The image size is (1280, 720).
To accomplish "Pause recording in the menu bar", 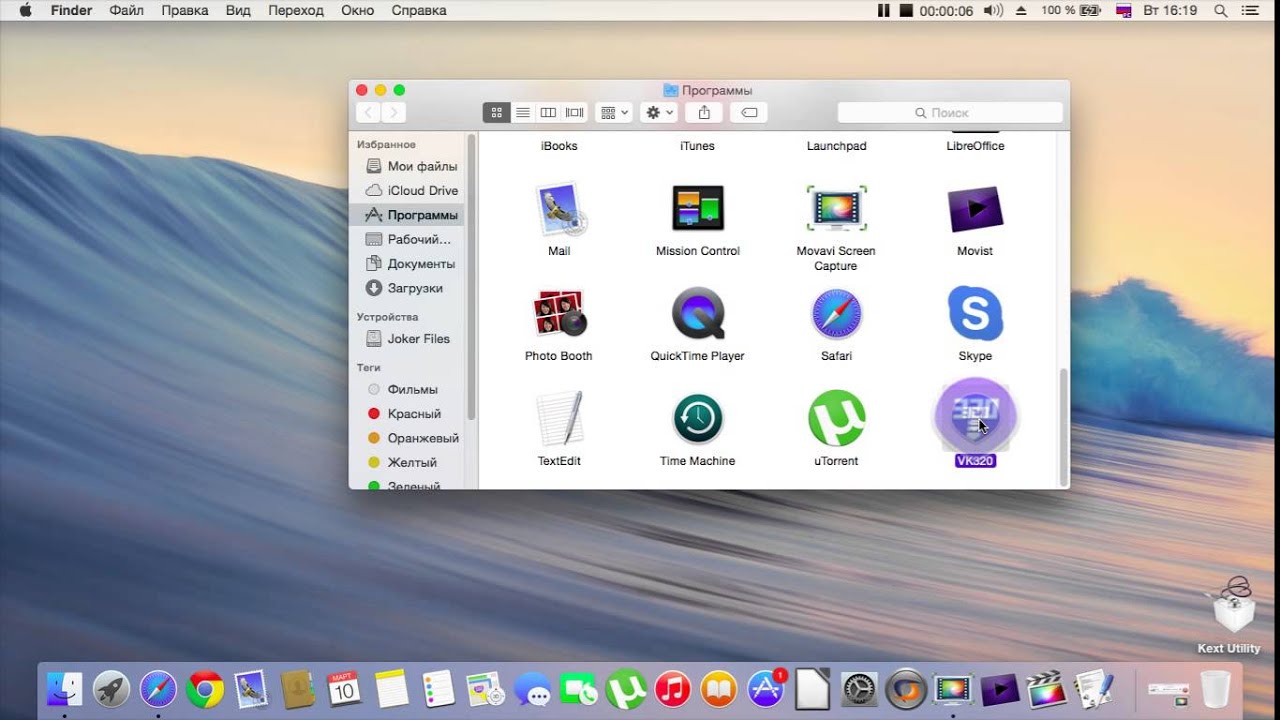I will tap(883, 11).
